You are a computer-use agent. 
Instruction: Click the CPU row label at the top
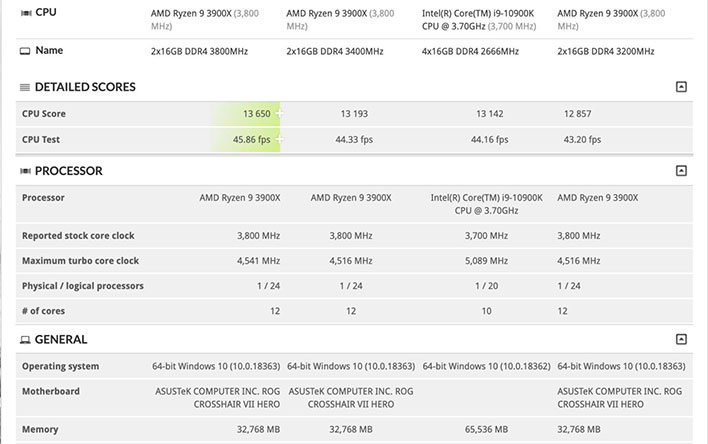(46, 12)
